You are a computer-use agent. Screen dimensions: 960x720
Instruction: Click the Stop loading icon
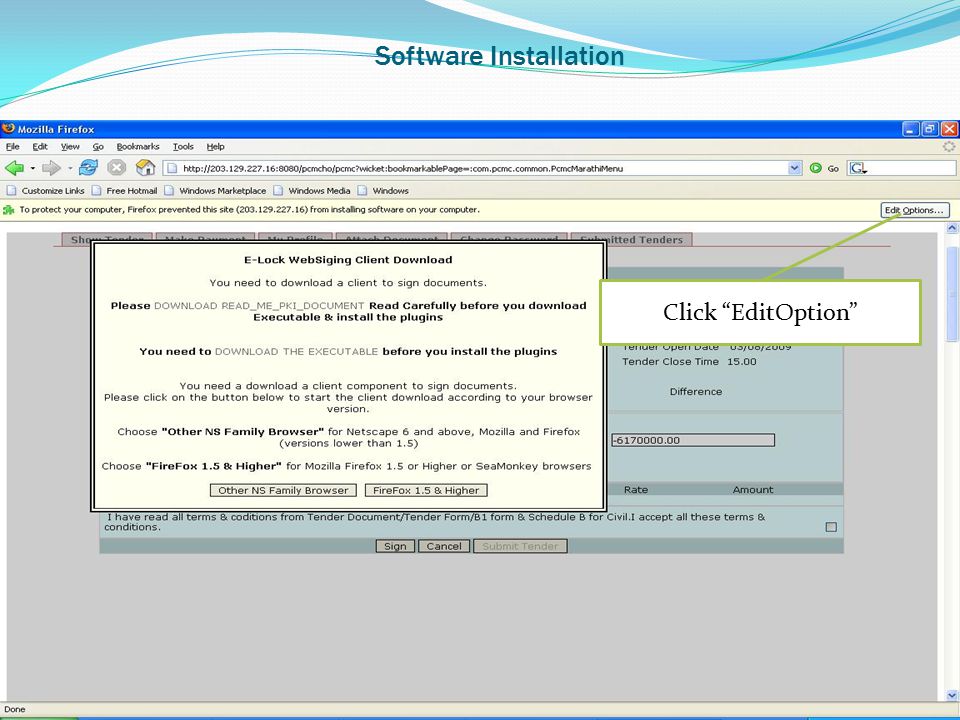(x=116, y=168)
